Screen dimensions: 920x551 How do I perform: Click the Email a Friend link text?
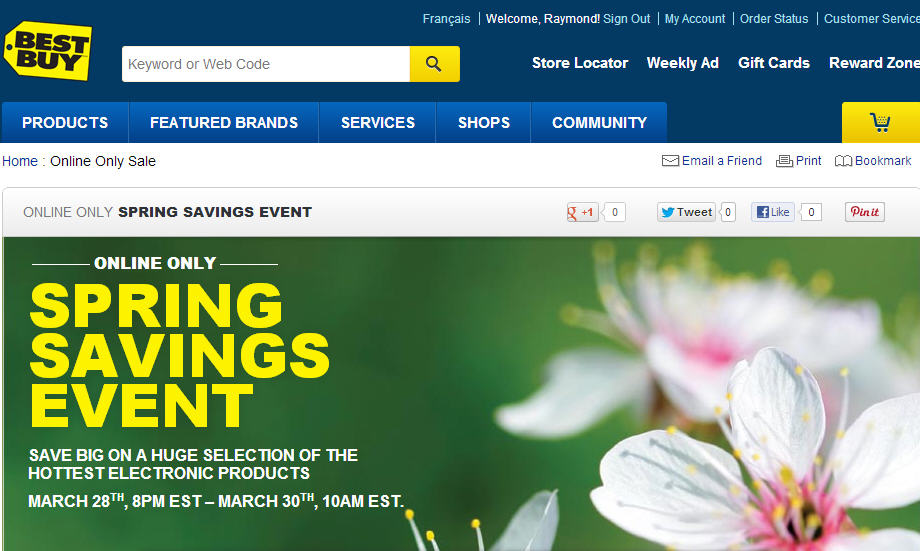click(722, 161)
